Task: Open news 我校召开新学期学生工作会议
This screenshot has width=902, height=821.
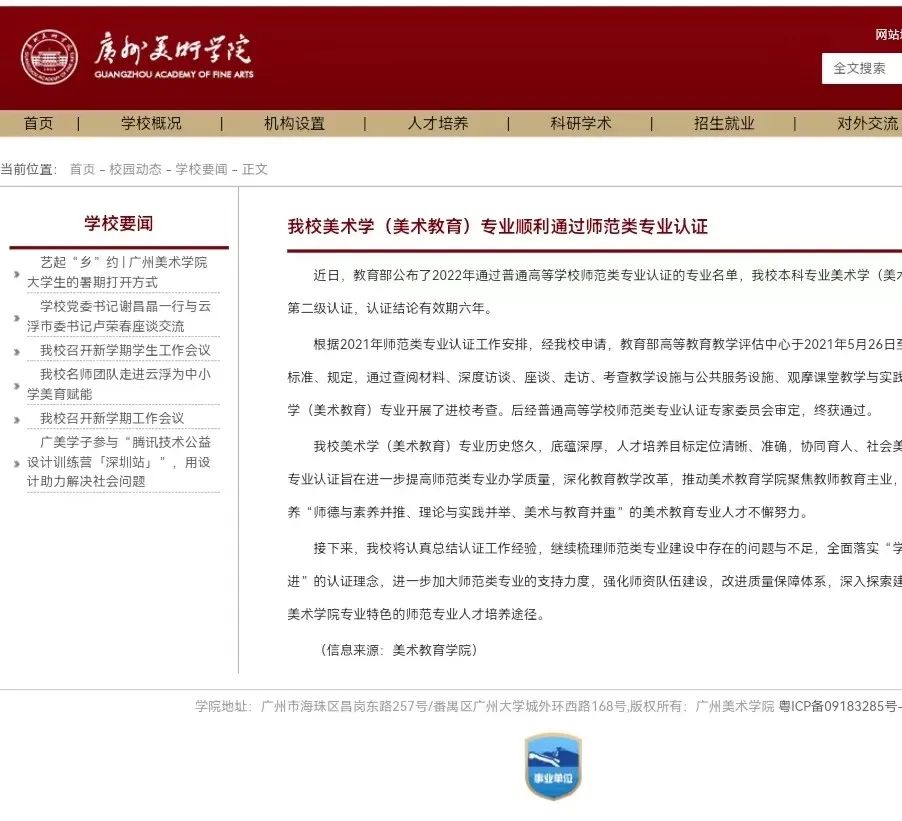Action: (x=125, y=350)
